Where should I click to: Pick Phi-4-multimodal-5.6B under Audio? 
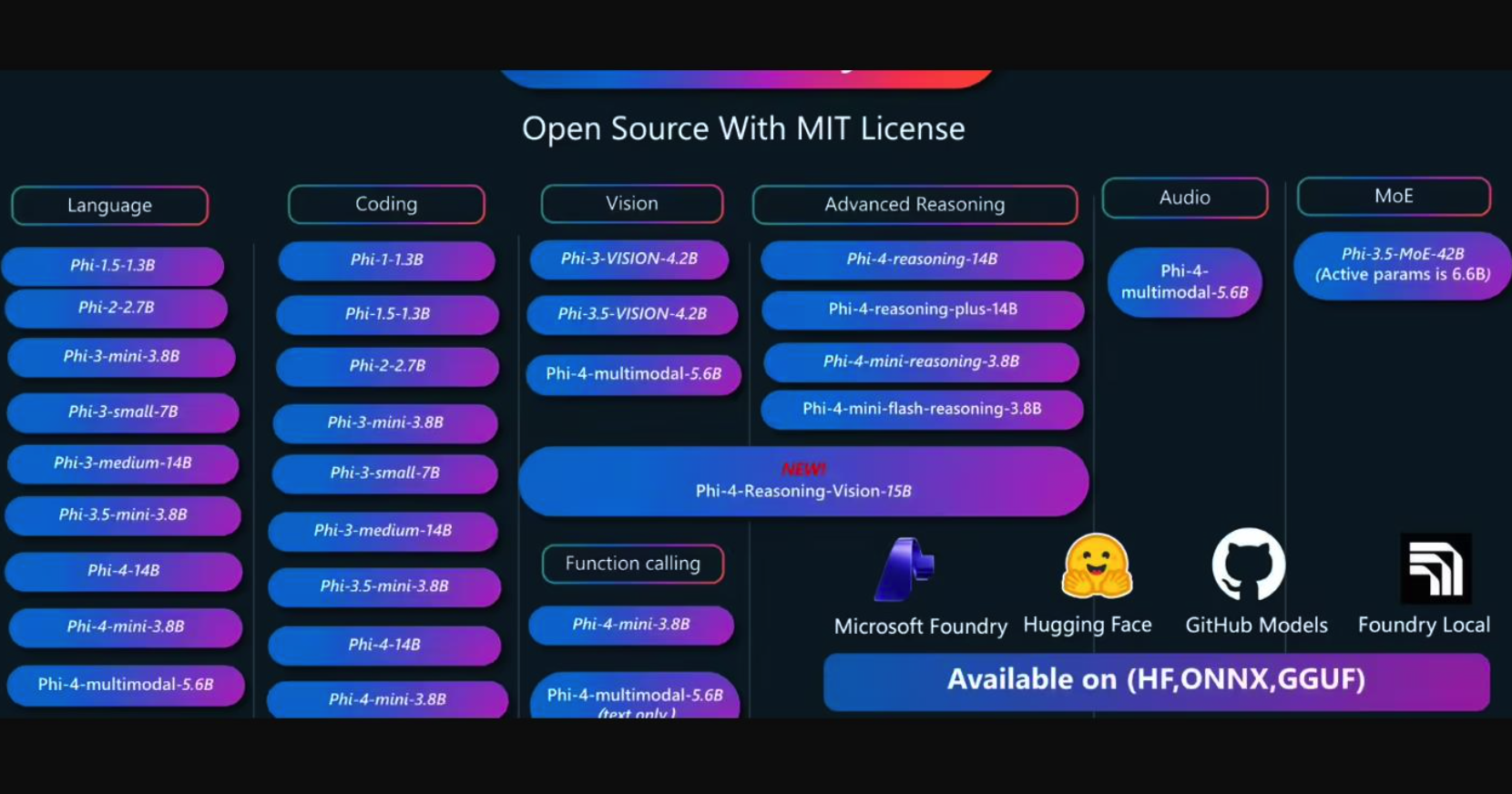[x=1184, y=282]
